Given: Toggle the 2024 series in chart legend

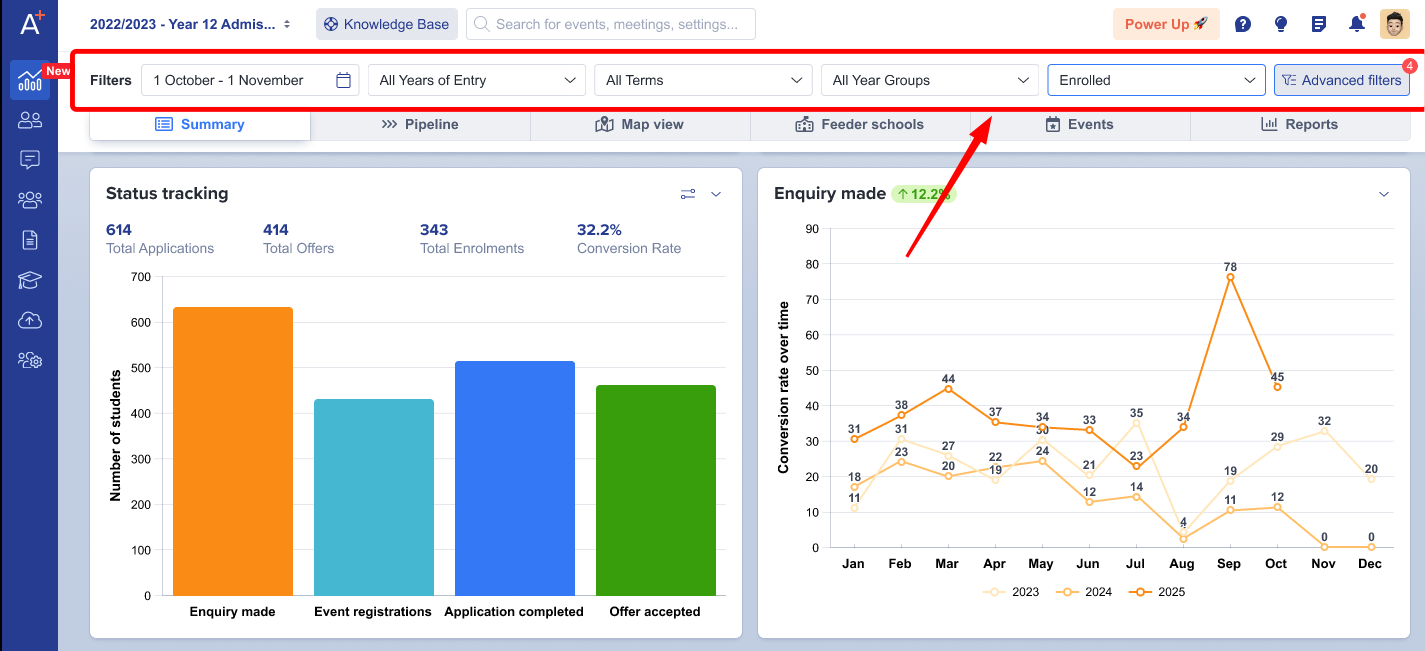Looking at the screenshot, I should [x=1084, y=592].
